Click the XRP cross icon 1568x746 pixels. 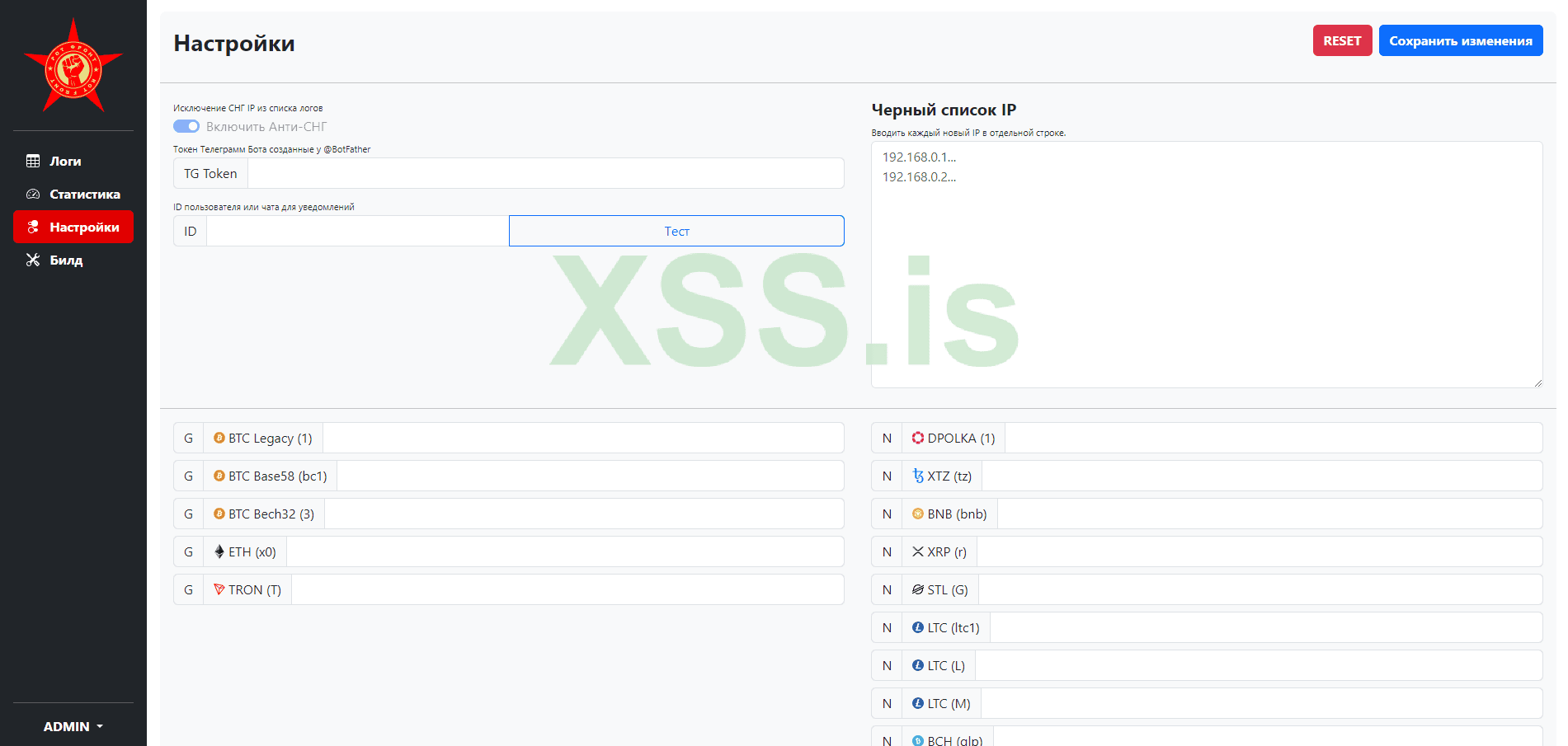click(x=918, y=551)
